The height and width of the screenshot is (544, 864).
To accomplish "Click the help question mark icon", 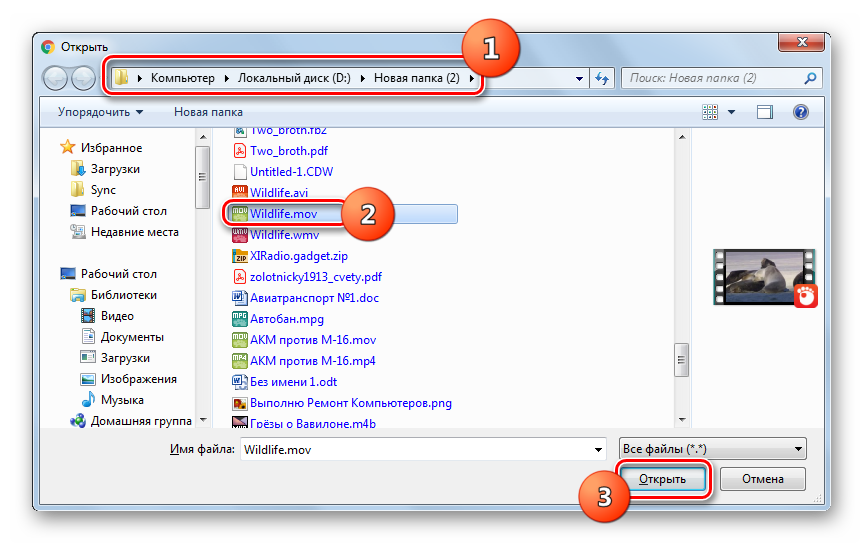I will click(800, 112).
